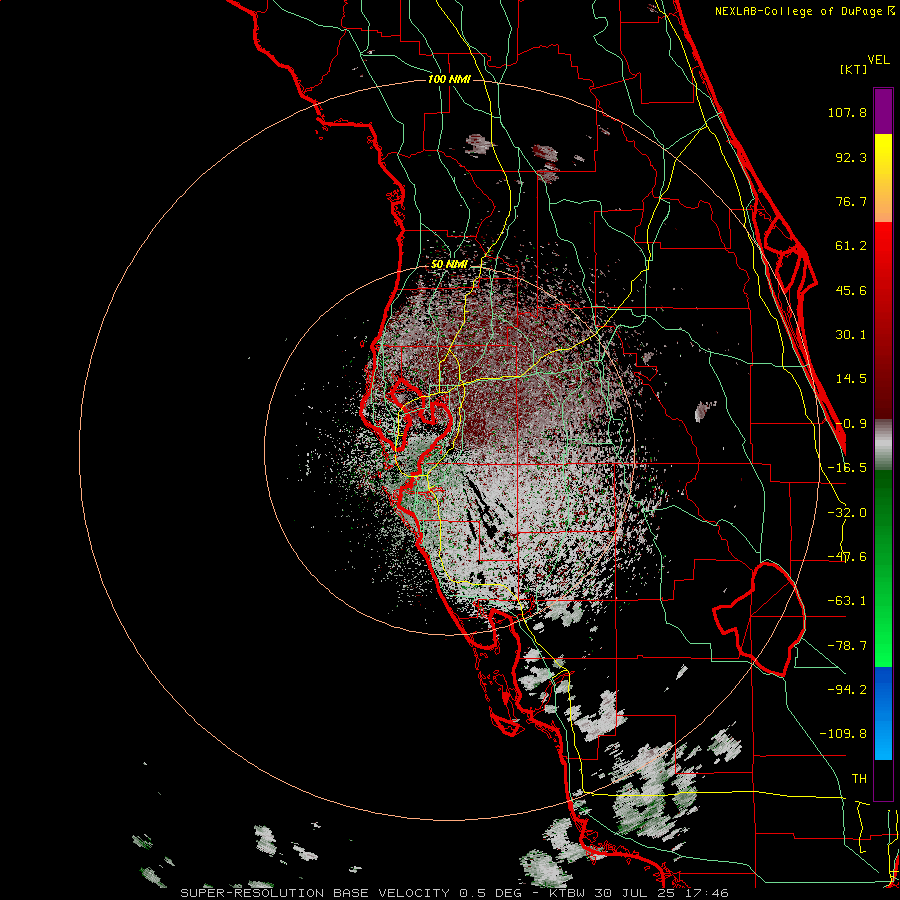
Task: Click the 76.7 legend value
Action: [x=851, y=201]
